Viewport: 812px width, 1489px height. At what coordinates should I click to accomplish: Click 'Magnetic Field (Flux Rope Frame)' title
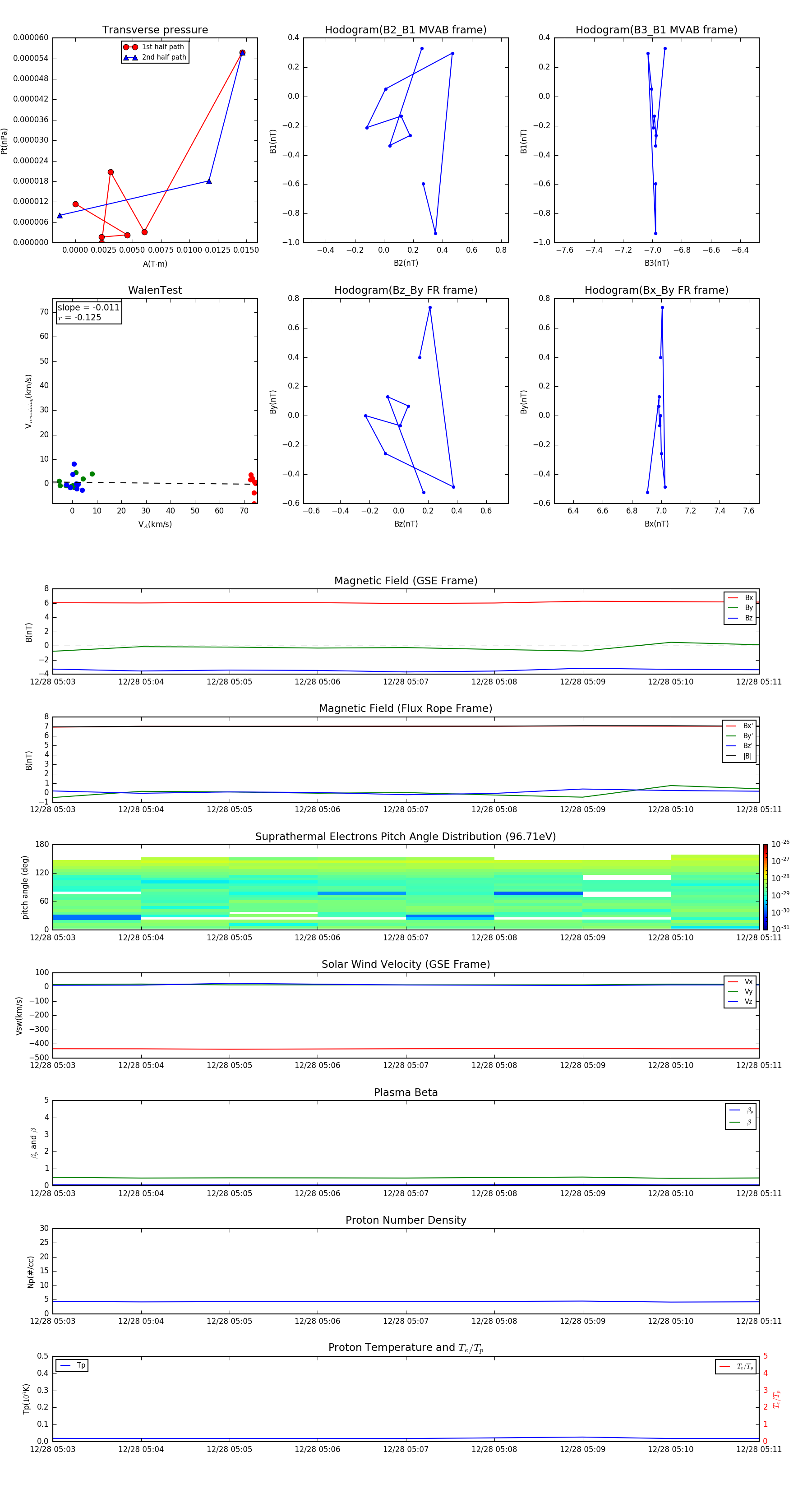[x=406, y=709]
